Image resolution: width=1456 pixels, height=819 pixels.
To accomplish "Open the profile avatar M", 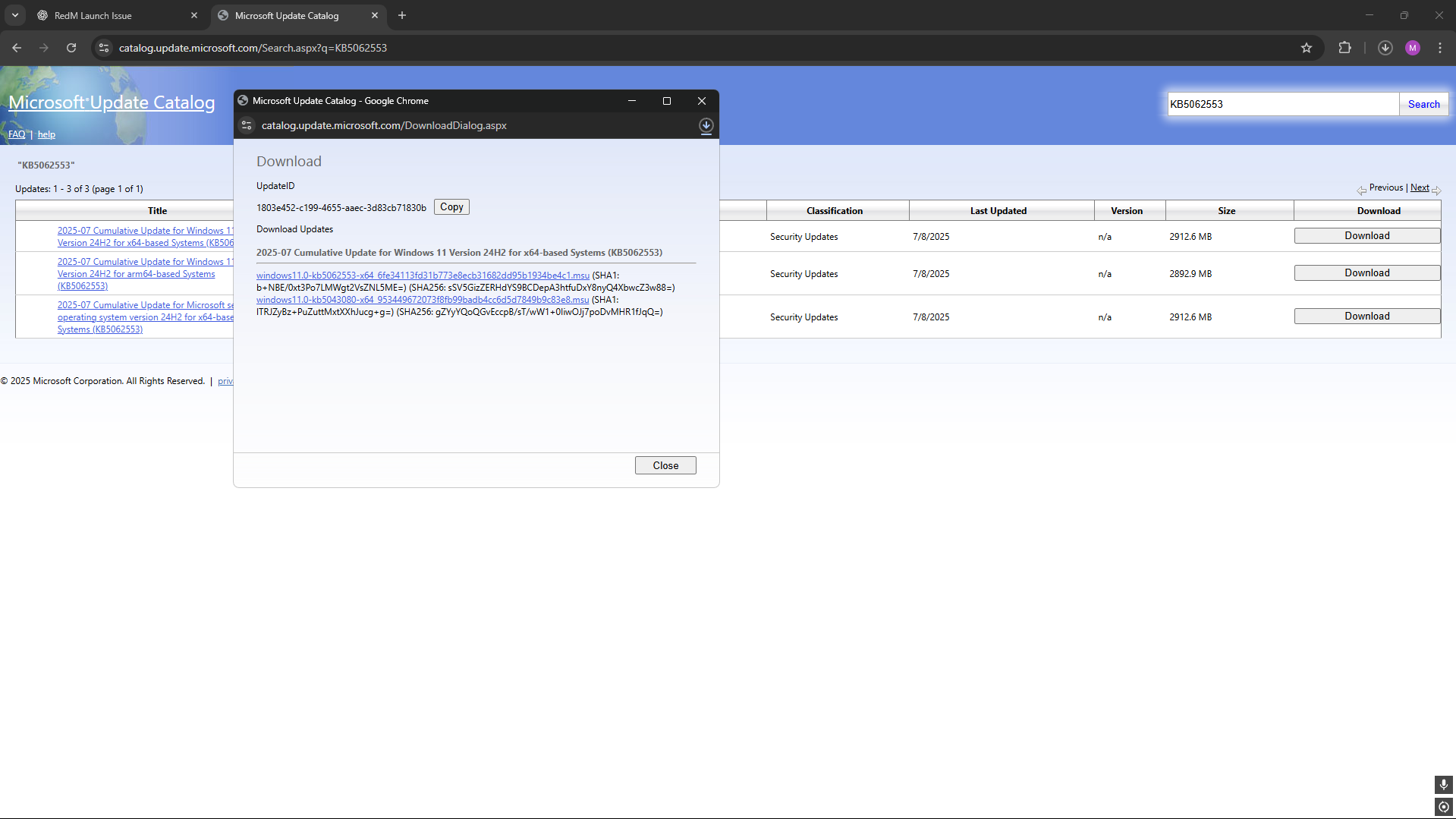I will click(x=1413, y=48).
